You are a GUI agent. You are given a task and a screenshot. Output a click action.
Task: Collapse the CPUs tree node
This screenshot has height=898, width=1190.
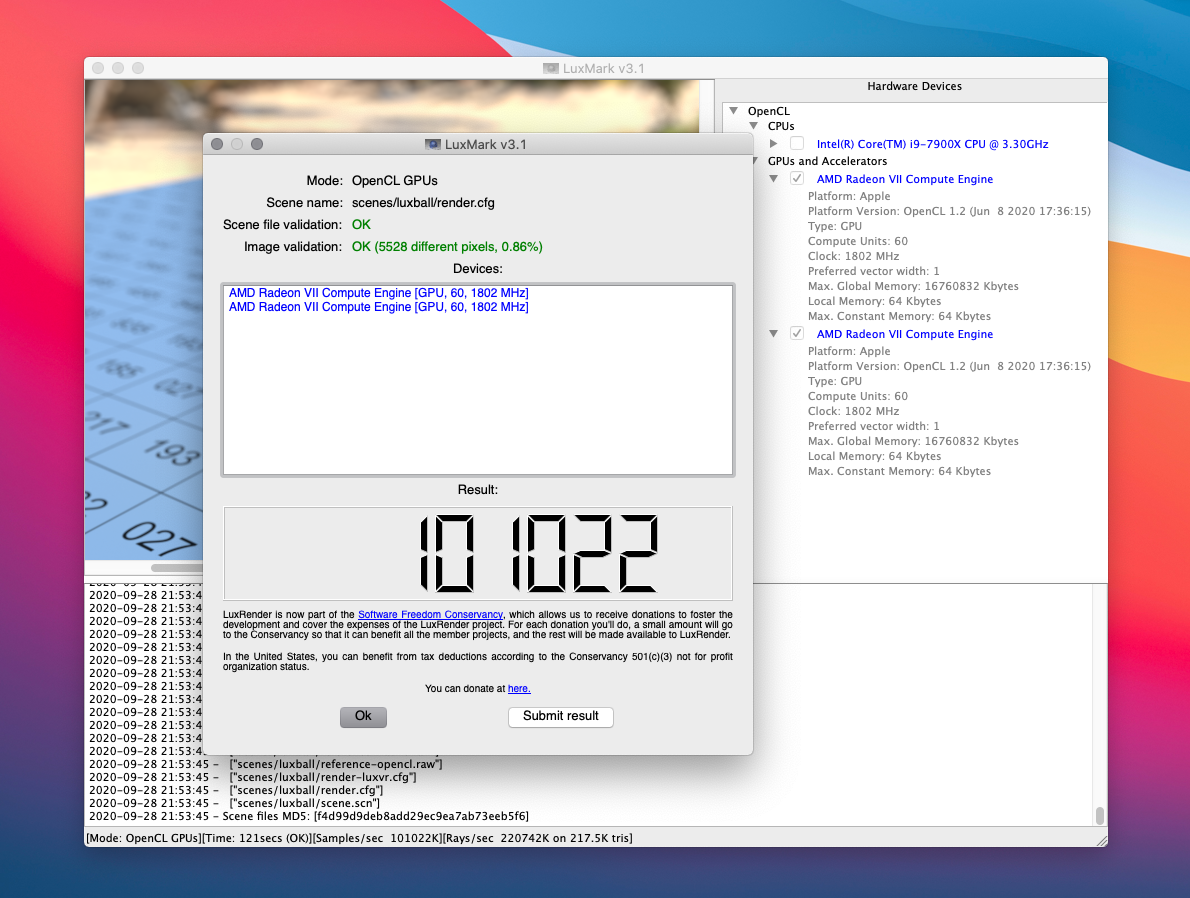click(x=754, y=126)
